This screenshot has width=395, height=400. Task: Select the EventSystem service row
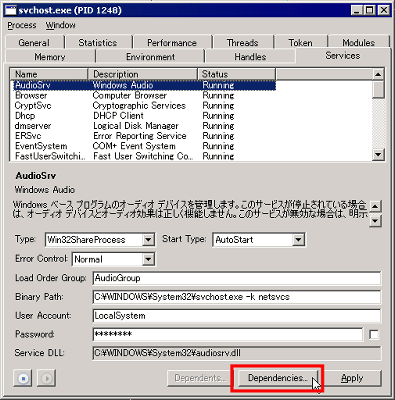tap(145, 146)
